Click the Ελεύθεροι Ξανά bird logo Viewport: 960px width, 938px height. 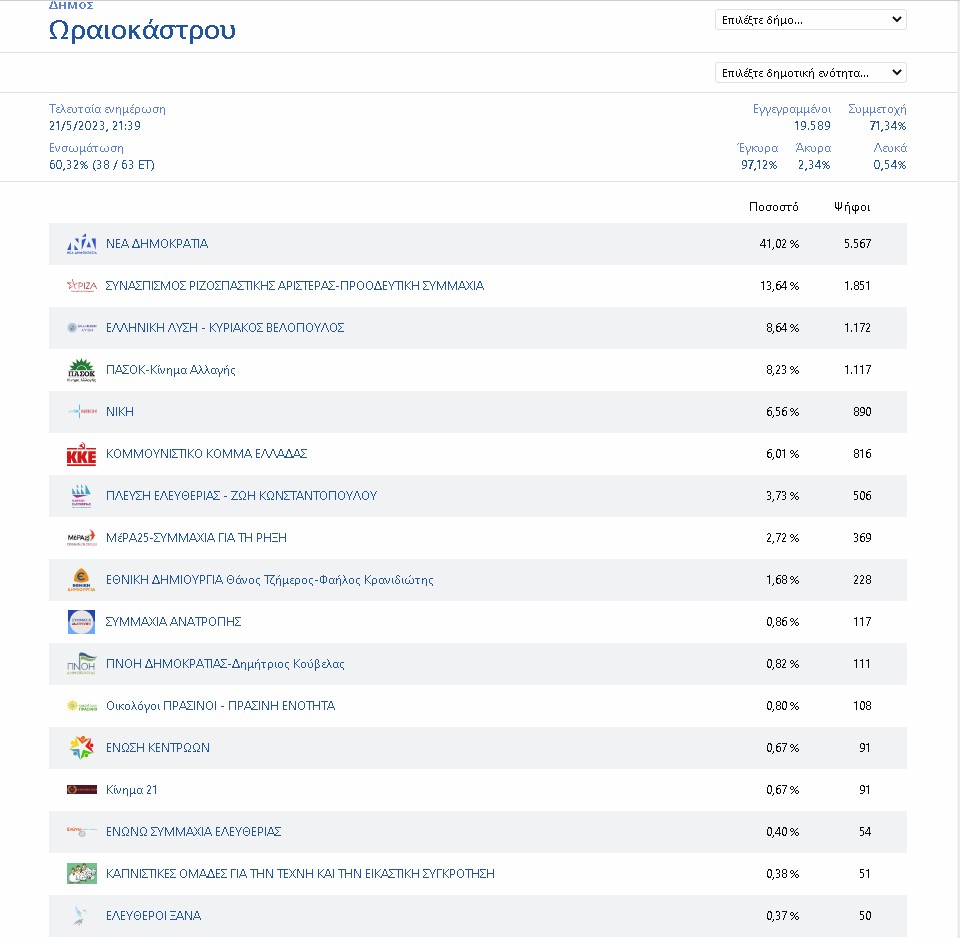click(80, 915)
